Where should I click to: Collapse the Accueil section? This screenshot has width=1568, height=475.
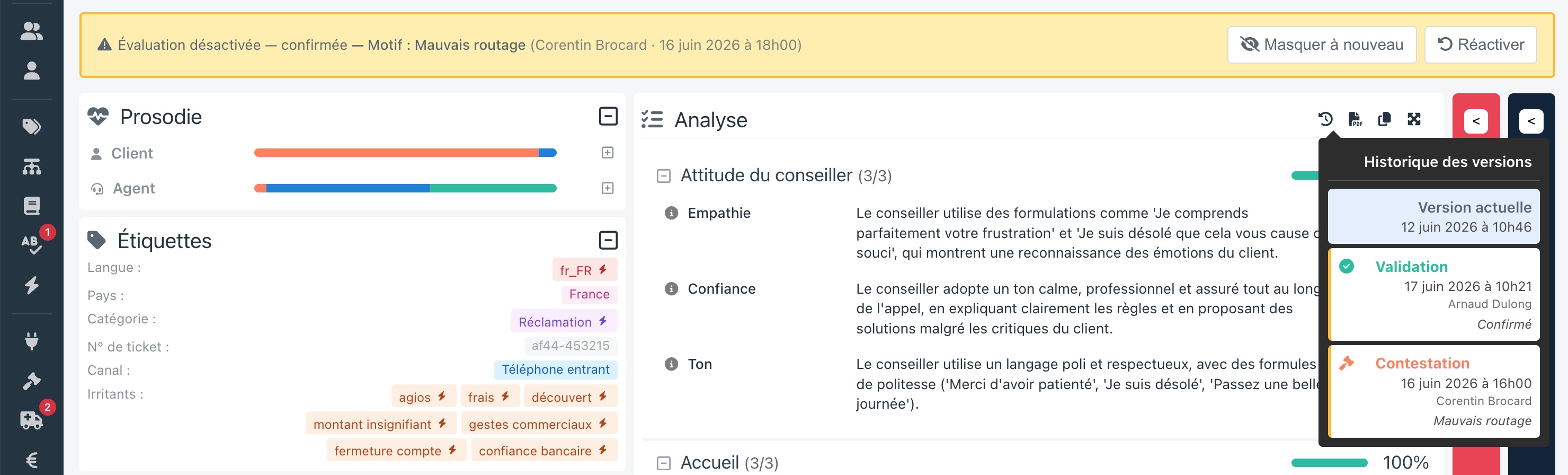pyautogui.click(x=663, y=463)
